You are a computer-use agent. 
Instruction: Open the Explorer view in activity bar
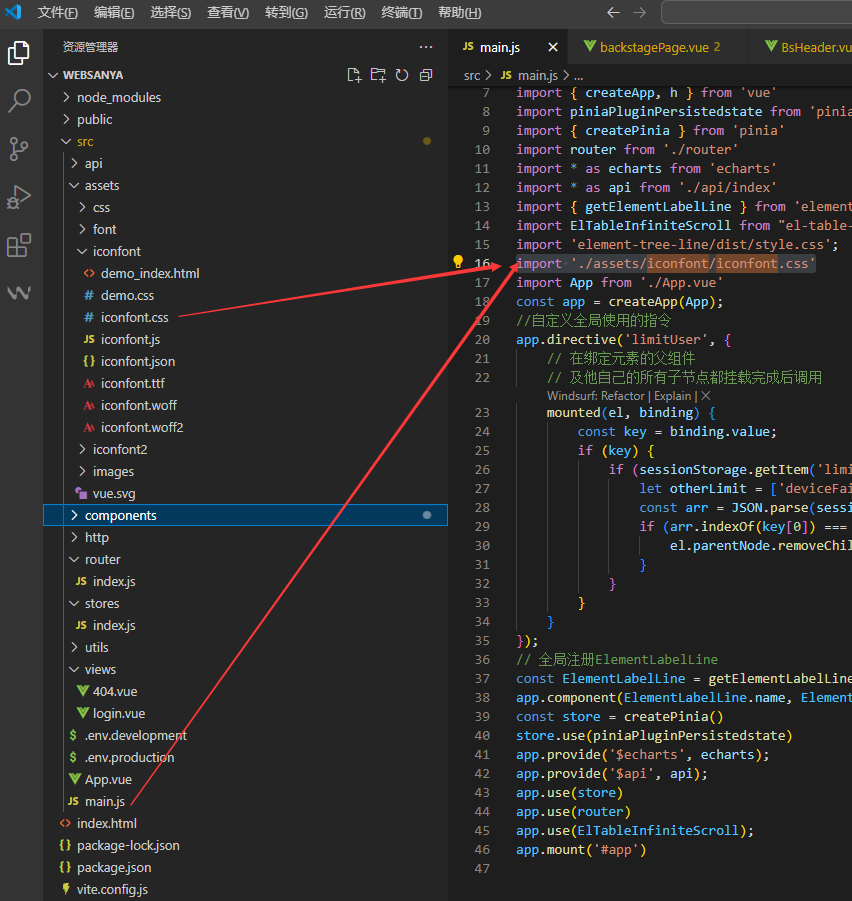point(19,53)
